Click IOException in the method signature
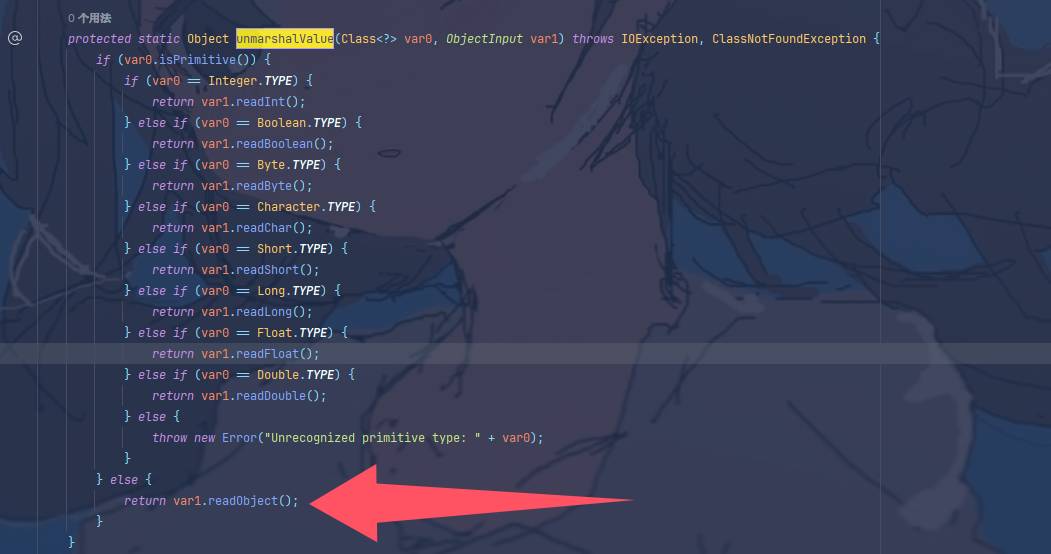1051x554 pixels. coord(660,39)
